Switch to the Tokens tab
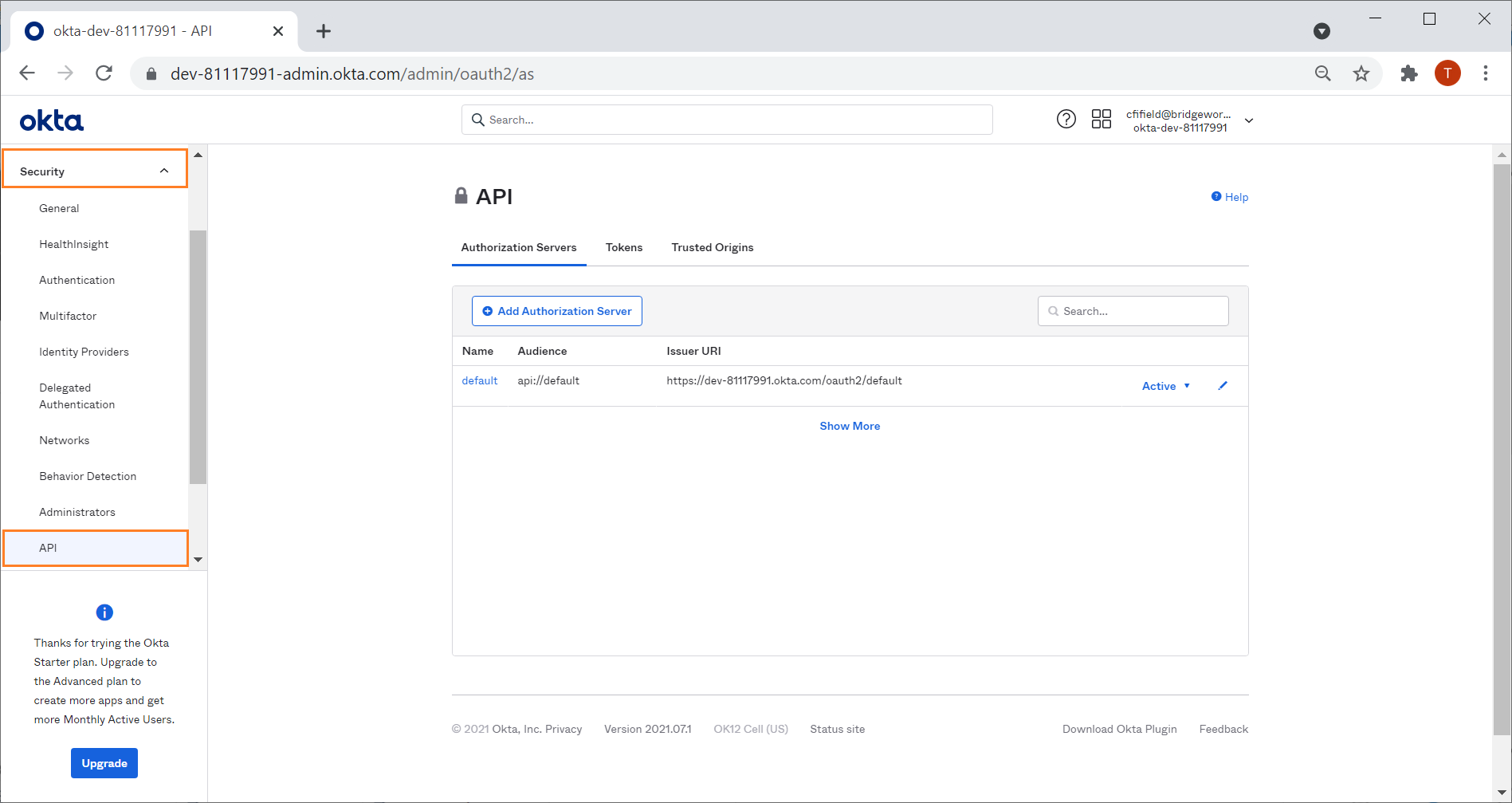 [x=624, y=247]
